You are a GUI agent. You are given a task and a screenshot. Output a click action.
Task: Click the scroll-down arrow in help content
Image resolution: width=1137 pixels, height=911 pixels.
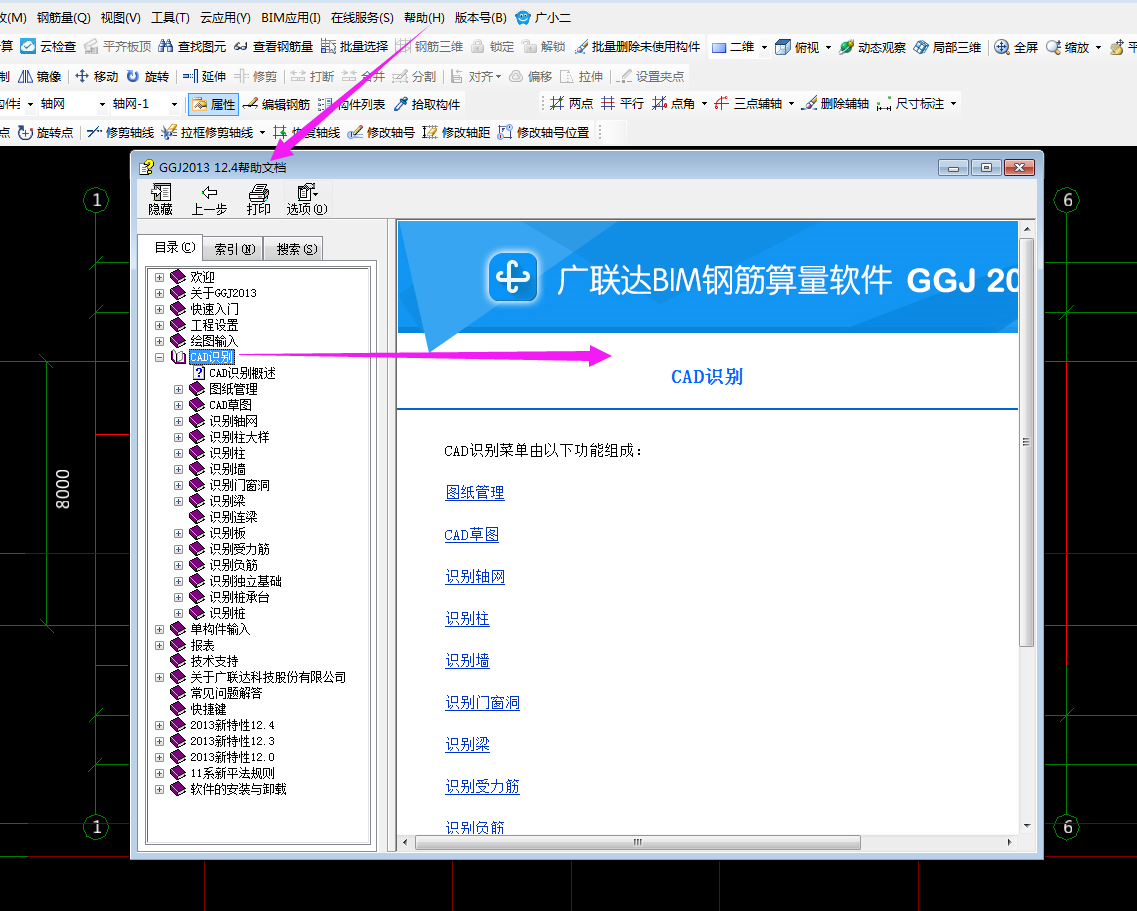click(x=1026, y=825)
